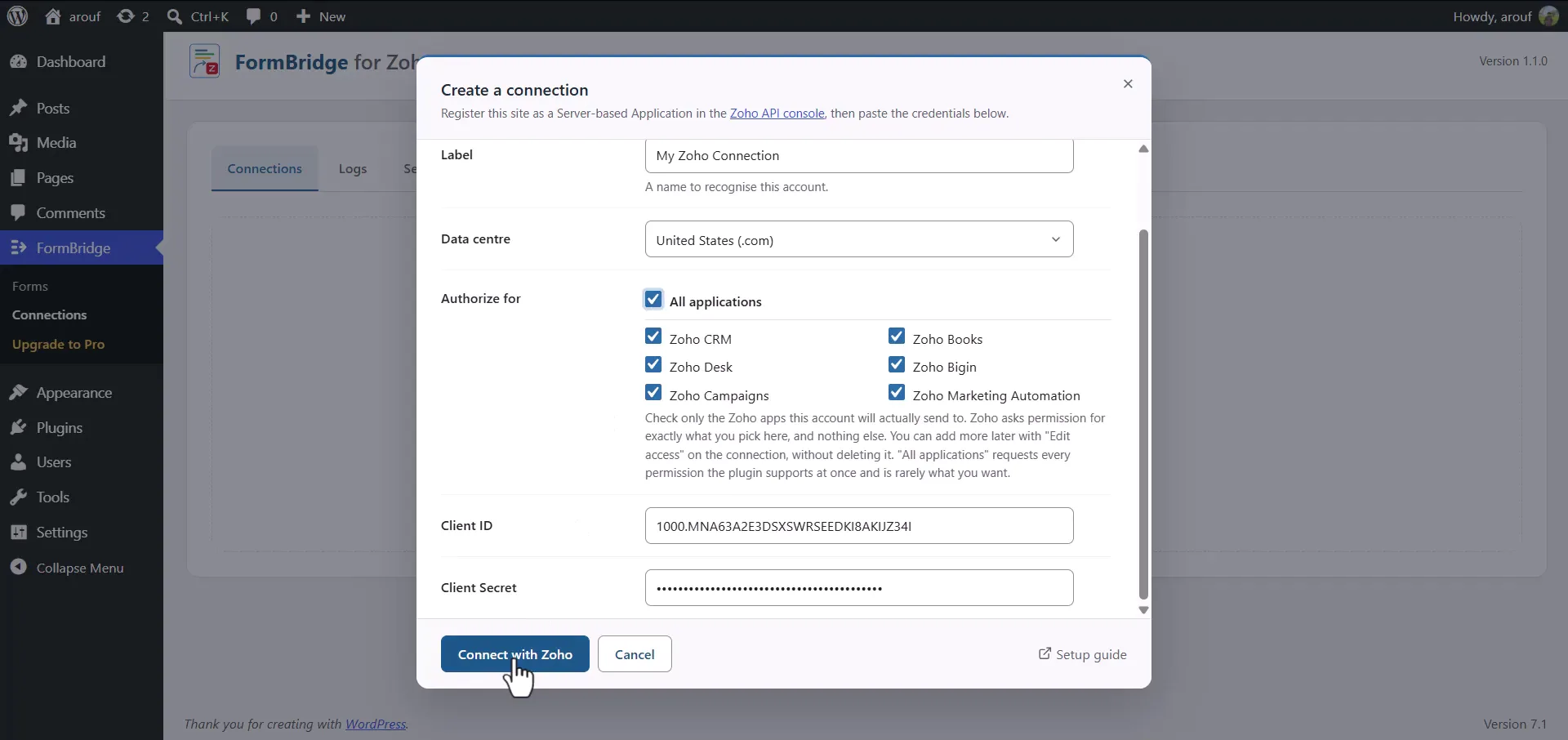Click the Cancel button
This screenshot has width=1568, height=740.
(635, 654)
